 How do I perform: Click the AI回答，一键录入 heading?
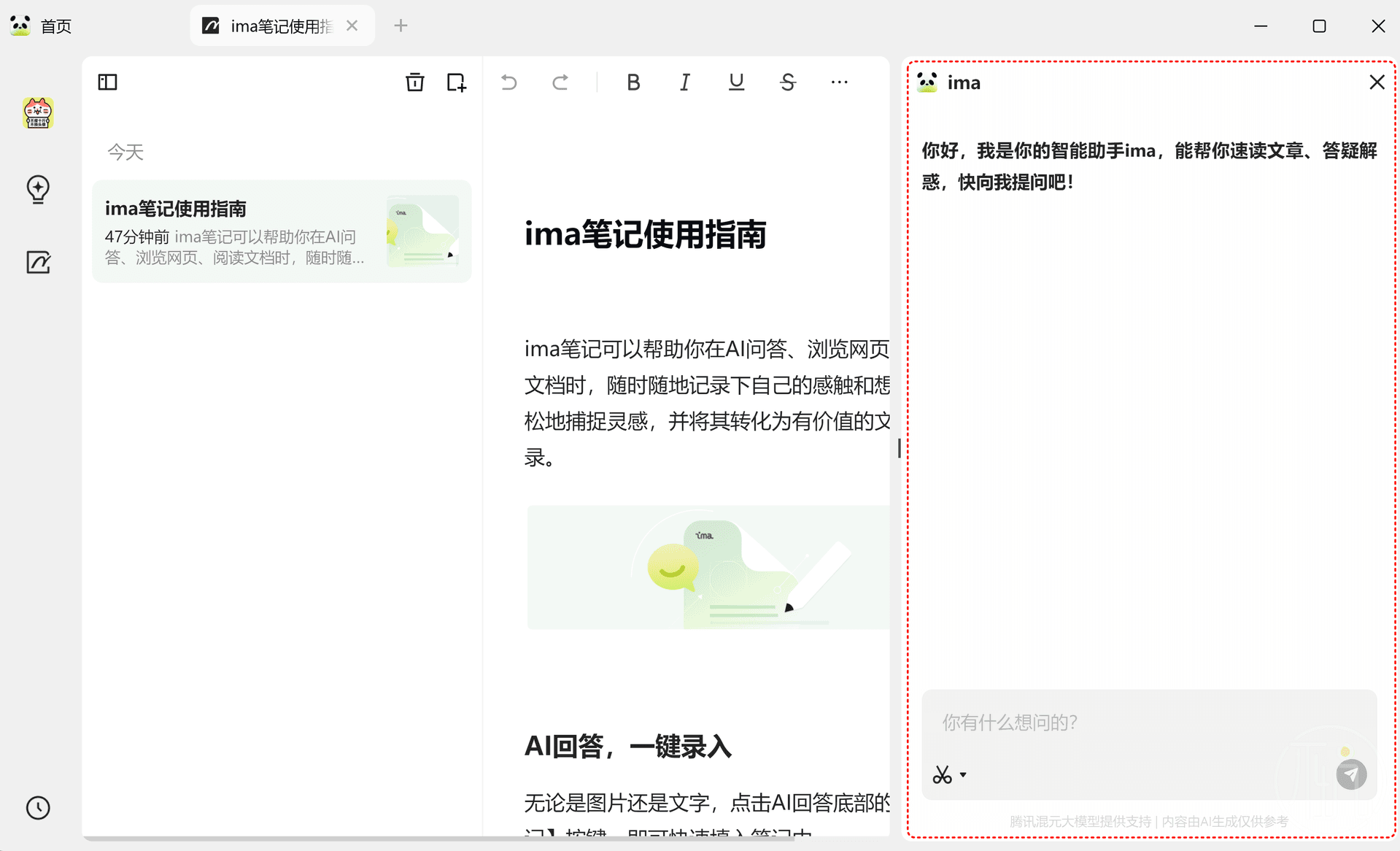coord(627,746)
